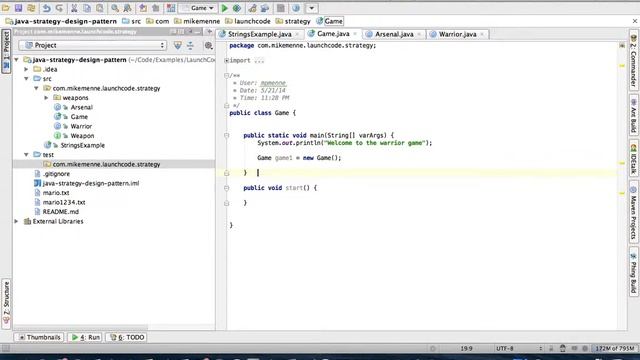
Task: Click launchcode in the navigation breadcrumb
Action: 252,21
